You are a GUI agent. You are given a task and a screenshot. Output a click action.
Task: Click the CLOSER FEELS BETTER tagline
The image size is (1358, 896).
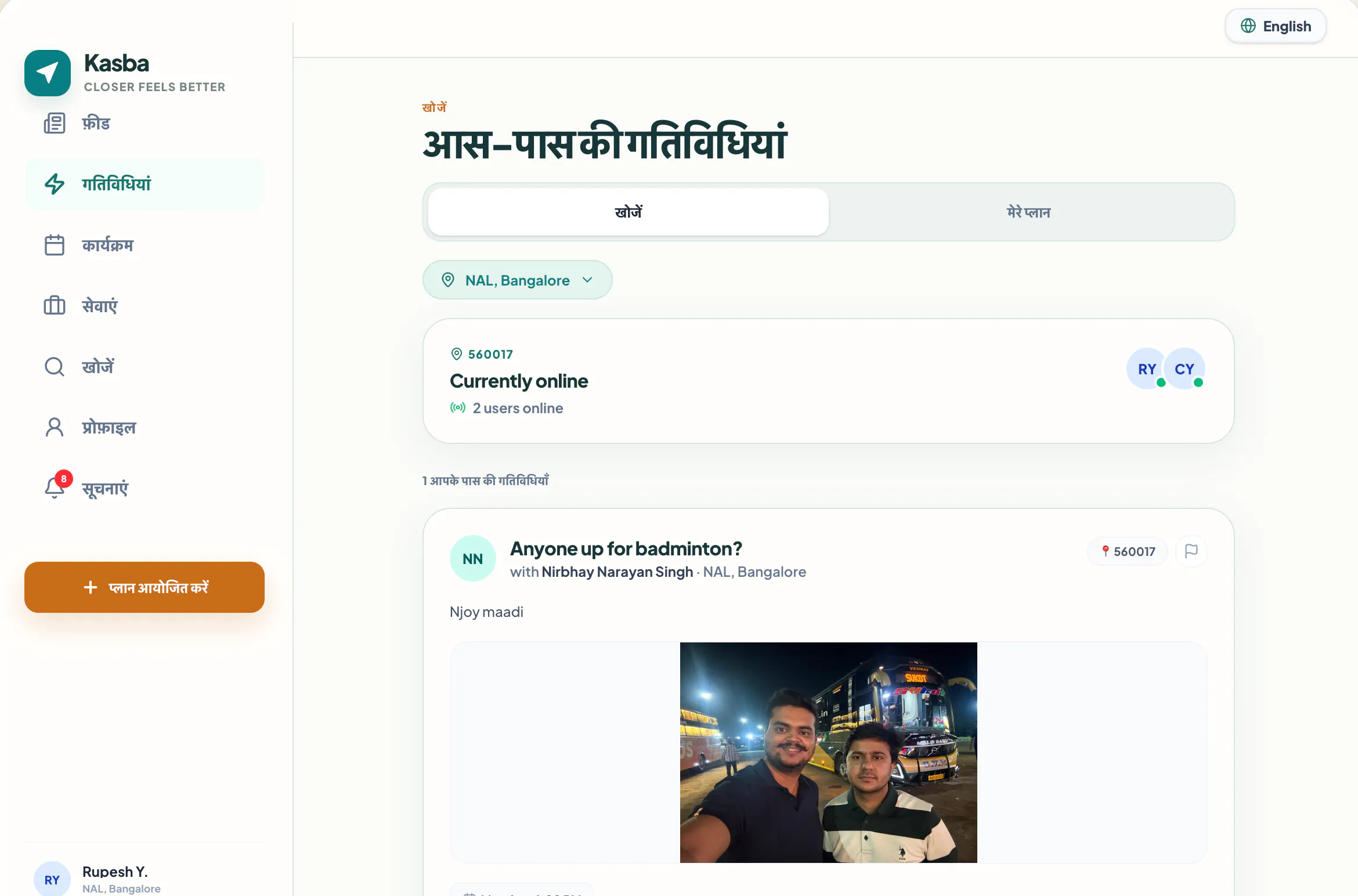tap(154, 87)
